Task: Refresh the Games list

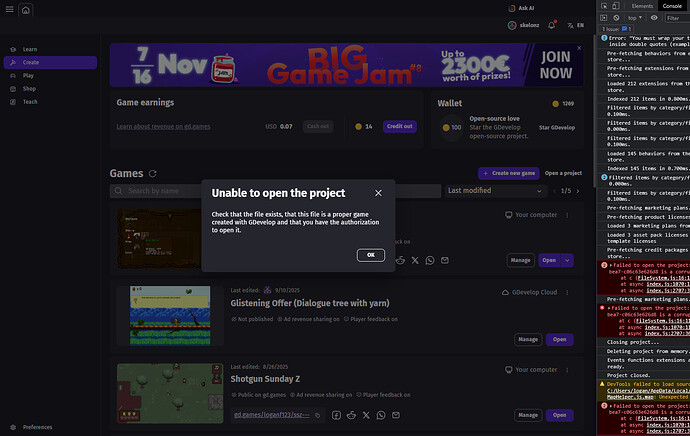Action: [153, 174]
